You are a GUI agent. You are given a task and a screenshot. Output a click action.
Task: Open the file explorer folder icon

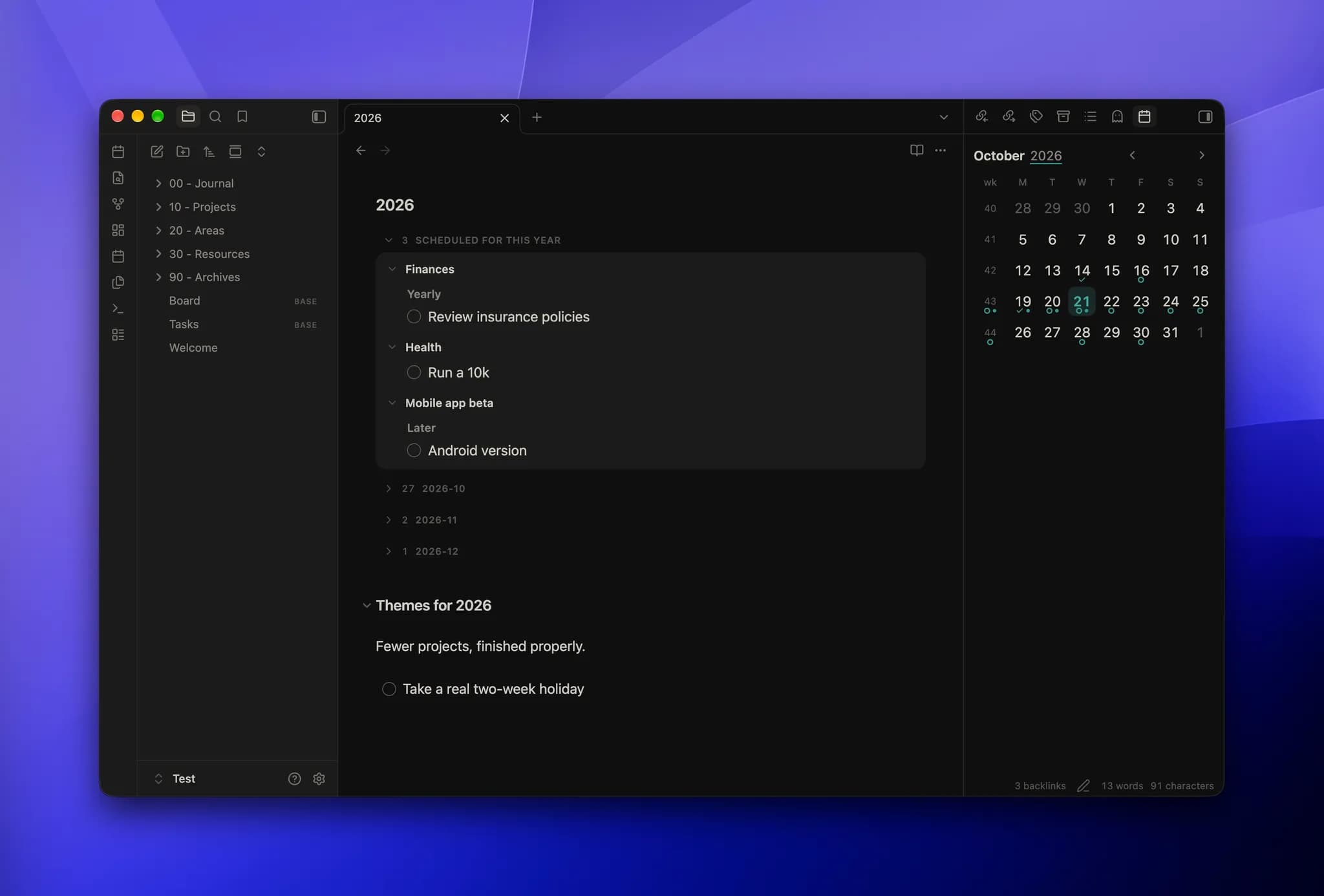coord(188,116)
